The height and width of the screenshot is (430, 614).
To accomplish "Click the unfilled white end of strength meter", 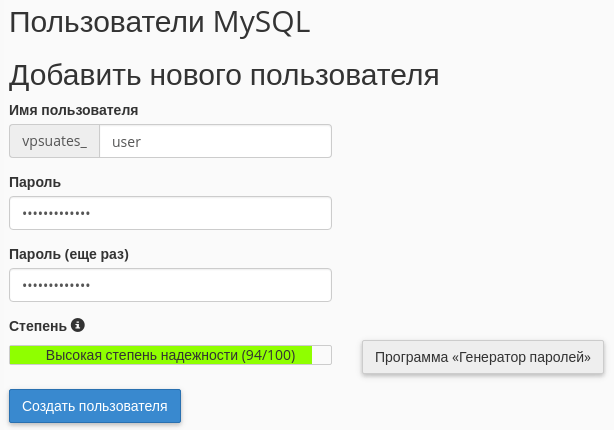I will tap(321, 355).
